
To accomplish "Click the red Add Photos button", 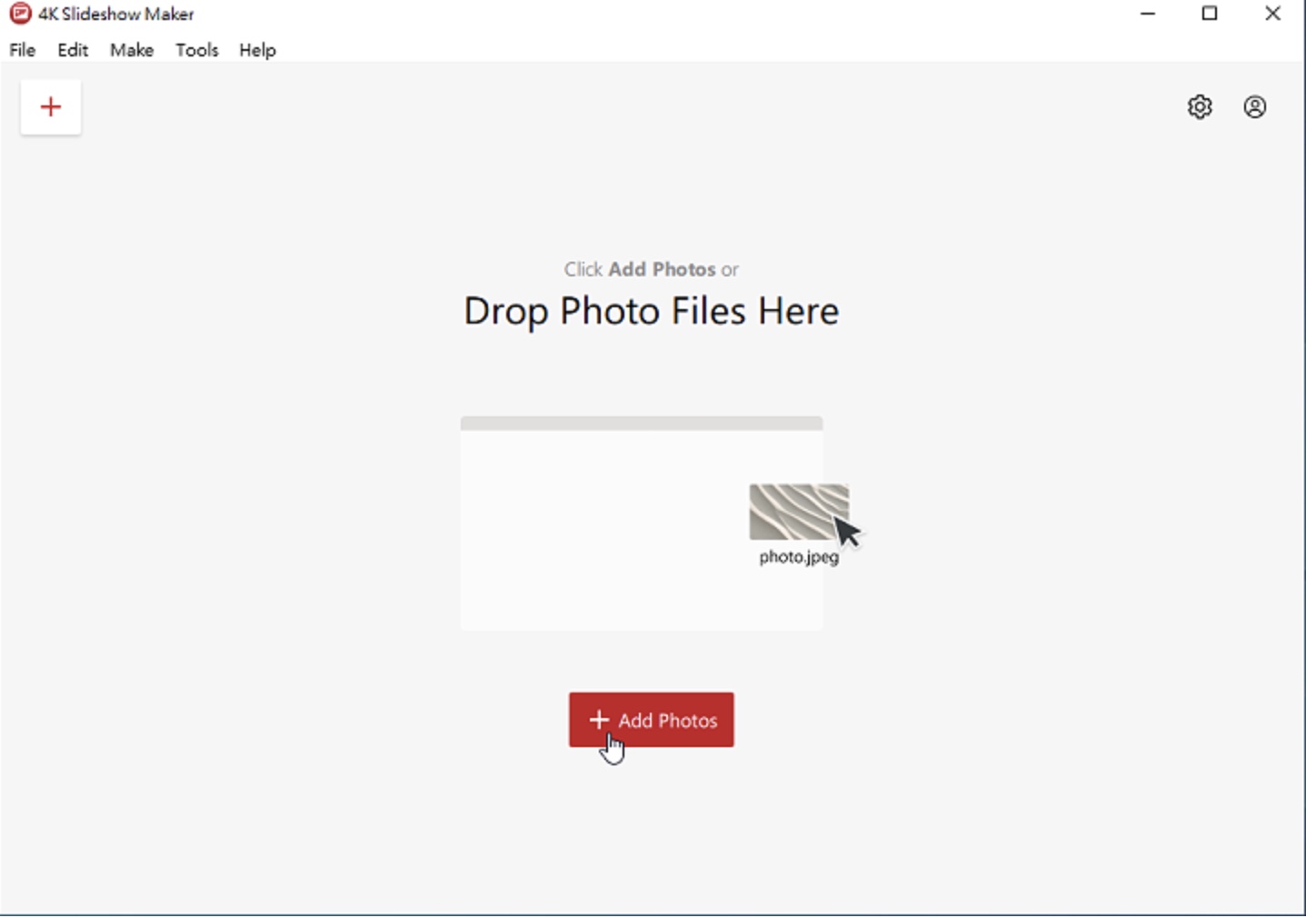I will pyautogui.click(x=652, y=720).
